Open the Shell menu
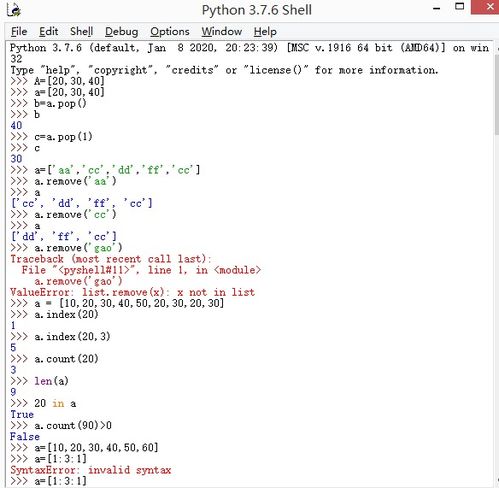The height and width of the screenshot is (488, 499). click(81, 32)
